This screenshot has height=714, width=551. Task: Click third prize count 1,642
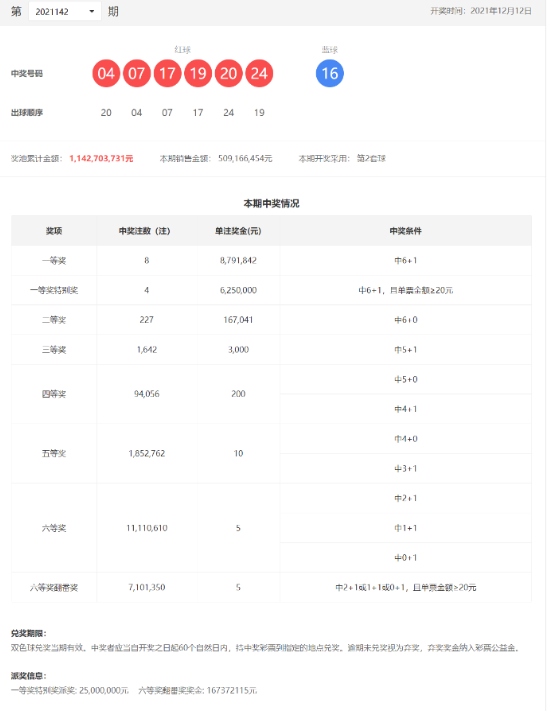coord(147,350)
